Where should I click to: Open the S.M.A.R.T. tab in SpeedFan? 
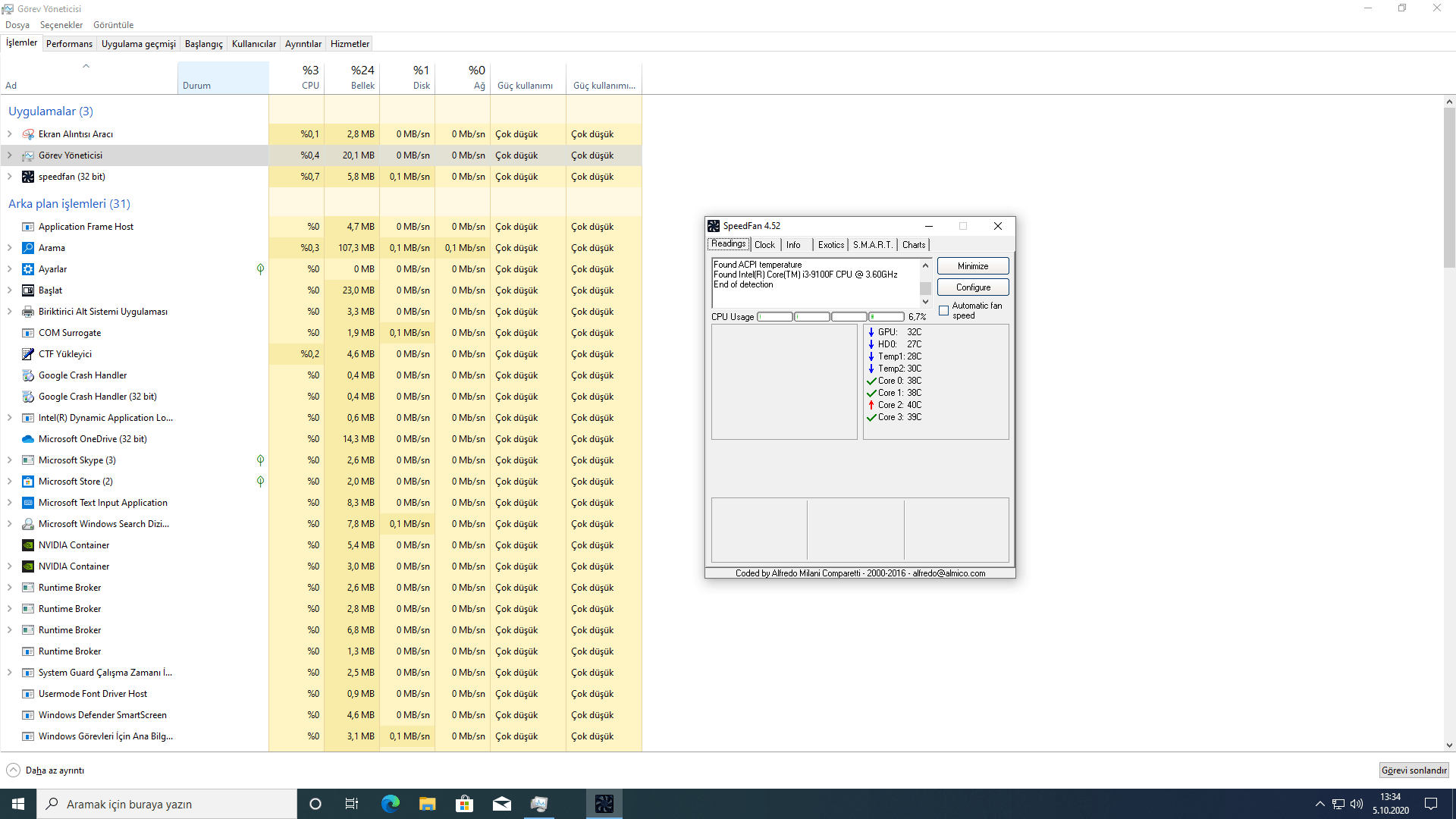[872, 245]
